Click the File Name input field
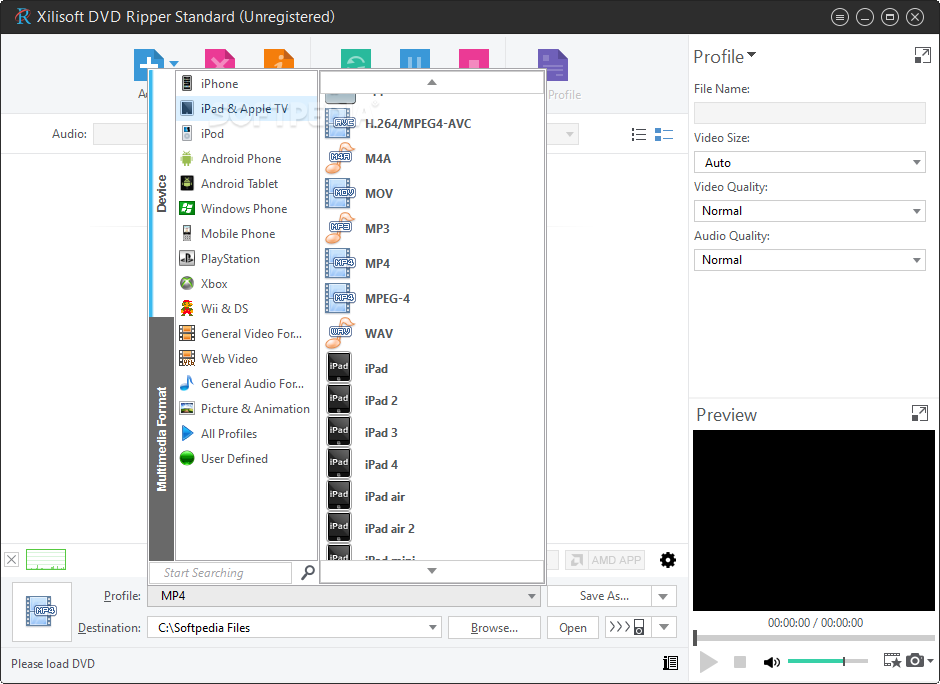The height and width of the screenshot is (684, 940). click(809, 113)
